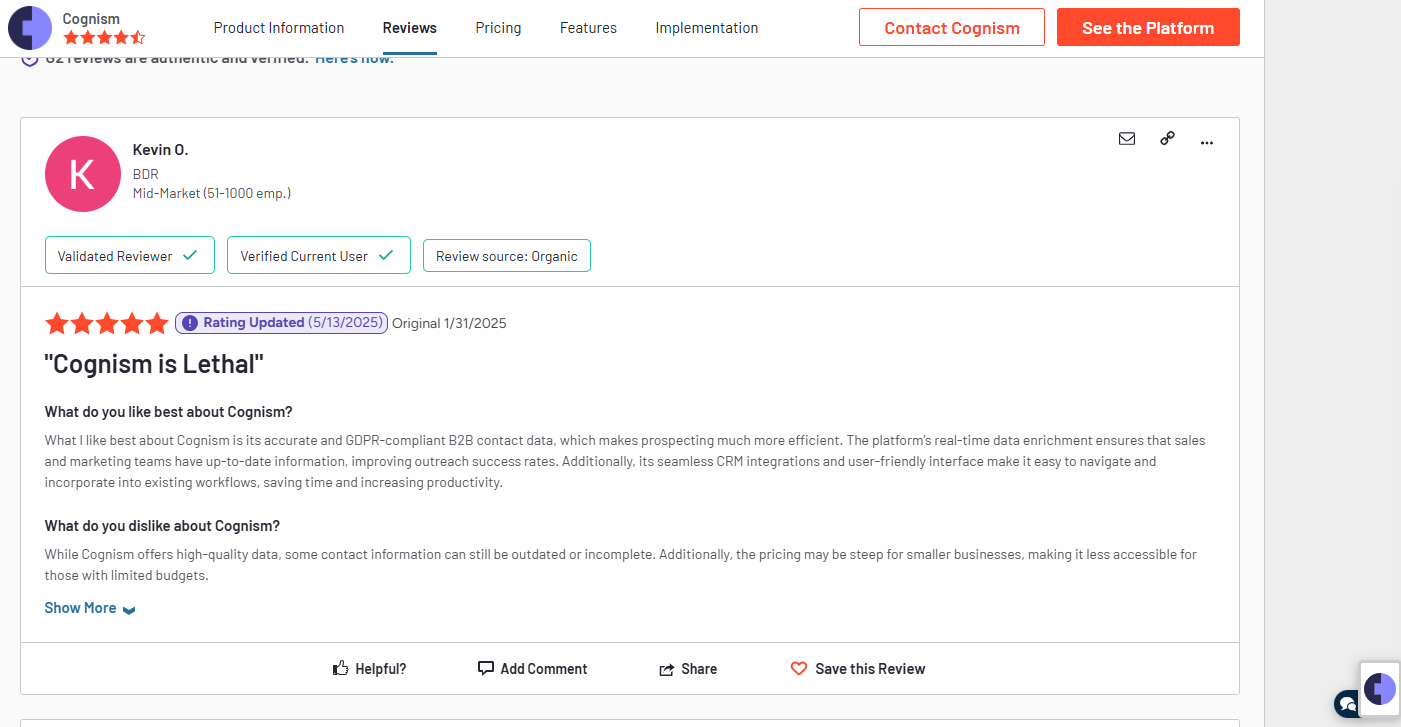Click the Review source: Organic badge

(x=507, y=255)
